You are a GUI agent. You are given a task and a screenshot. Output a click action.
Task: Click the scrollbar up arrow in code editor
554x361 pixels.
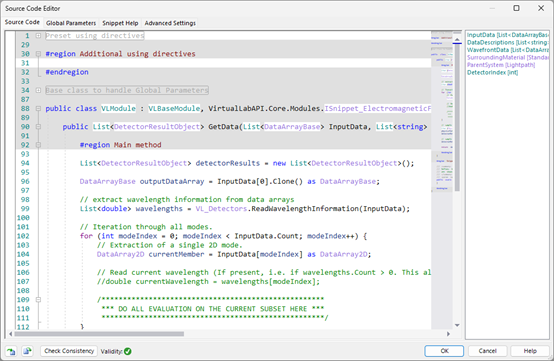[x=457, y=39]
